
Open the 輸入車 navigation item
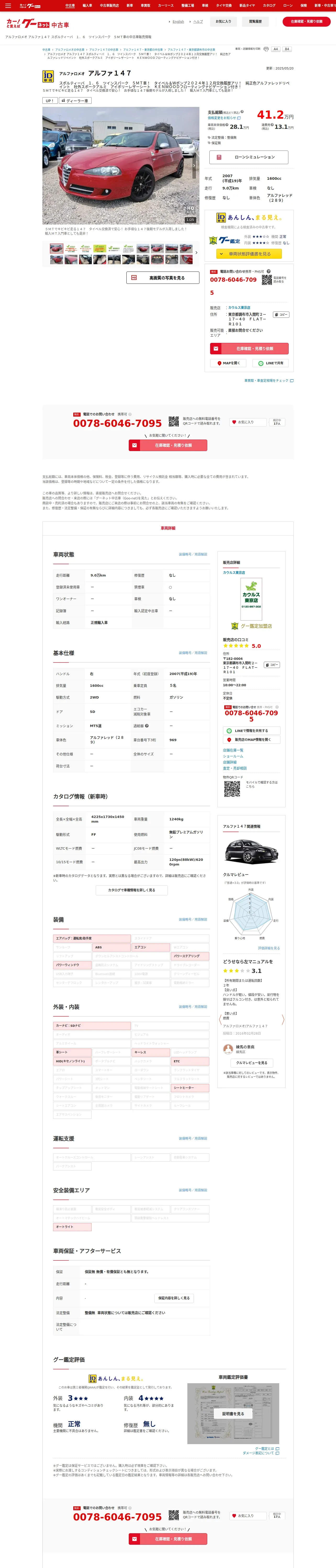coord(87,5)
